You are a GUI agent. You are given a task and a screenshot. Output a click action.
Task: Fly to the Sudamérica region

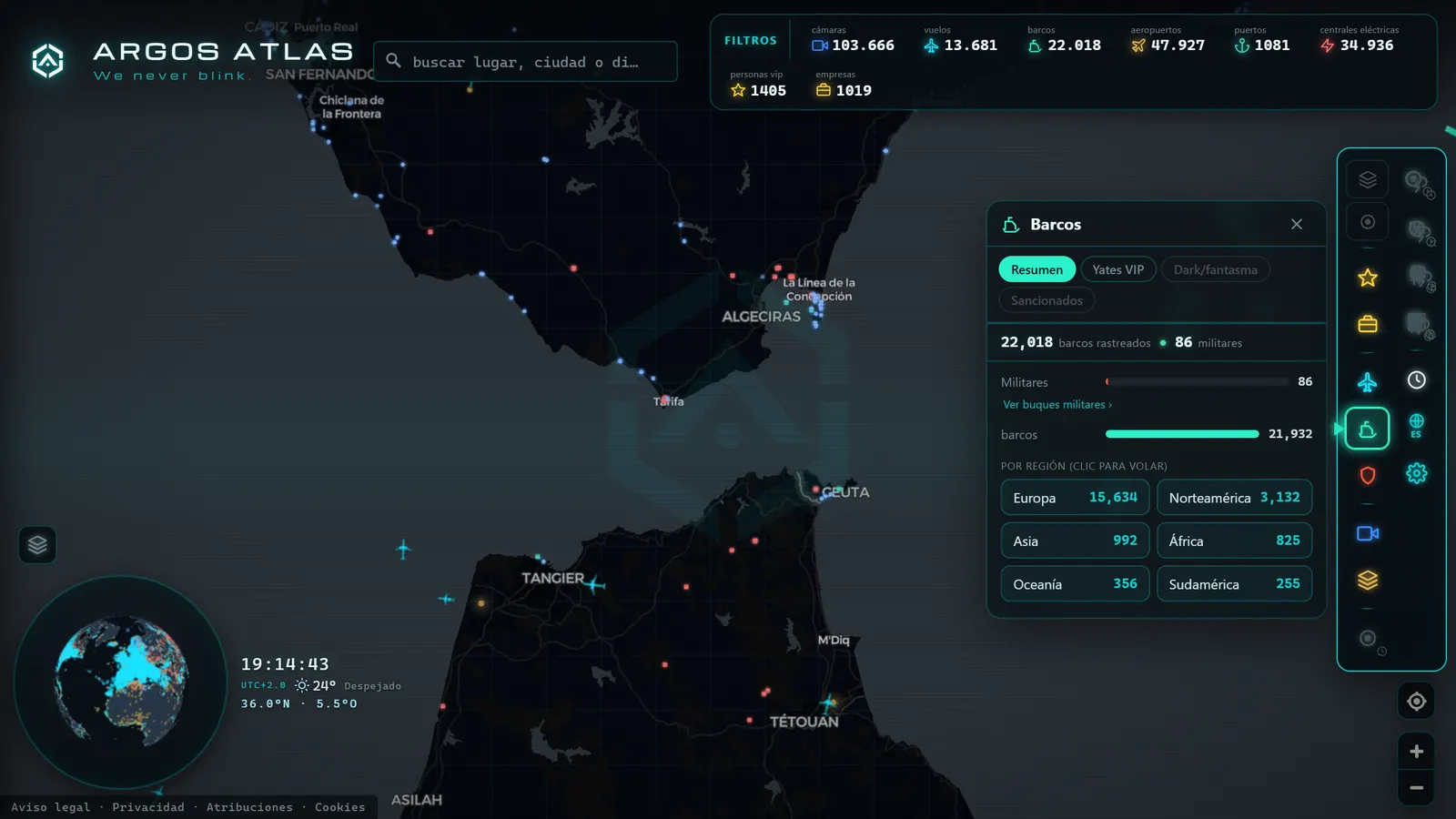tap(1234, 584)
